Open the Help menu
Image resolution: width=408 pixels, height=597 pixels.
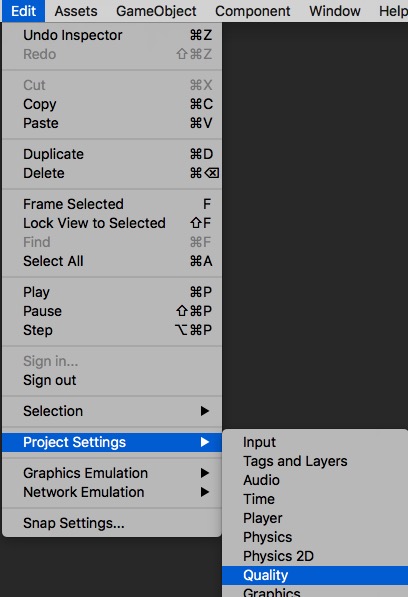tap(393, 11)
